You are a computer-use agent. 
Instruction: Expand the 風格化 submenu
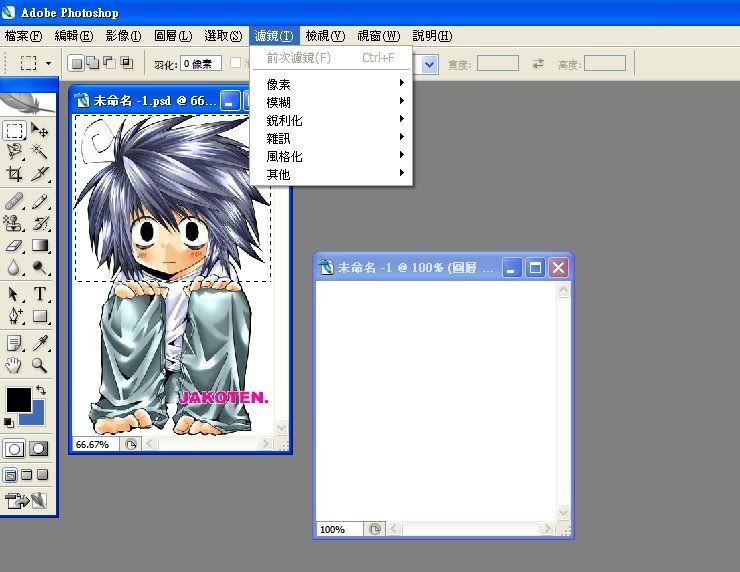pyautogui.click(x=333, y=156)
